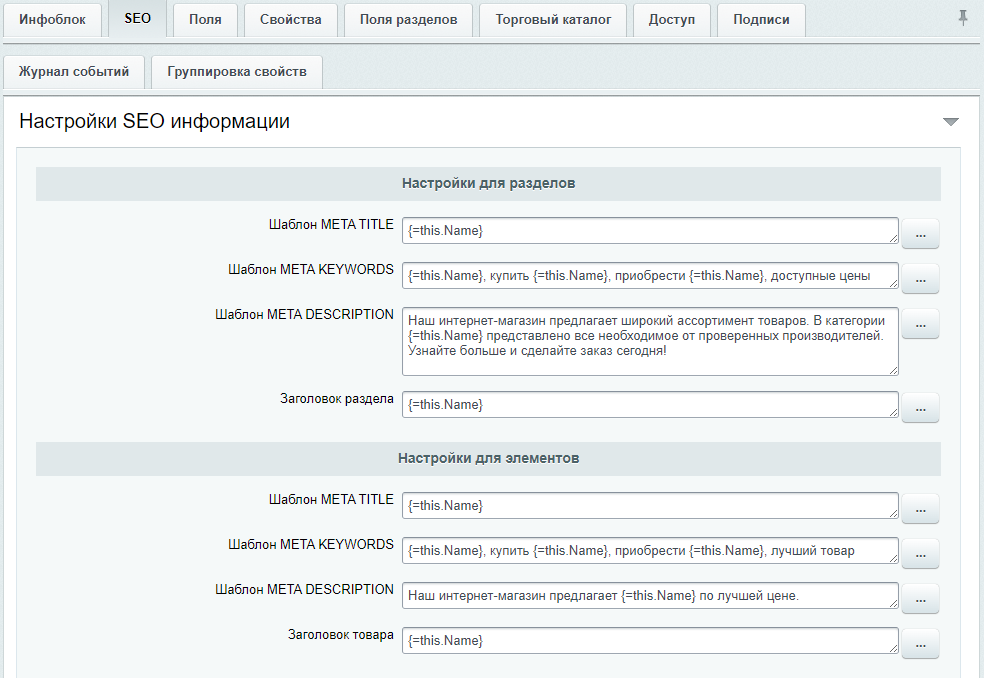Screen dimensions: 984x678
Task: Select the SEO tab
Action: point(137,18)
